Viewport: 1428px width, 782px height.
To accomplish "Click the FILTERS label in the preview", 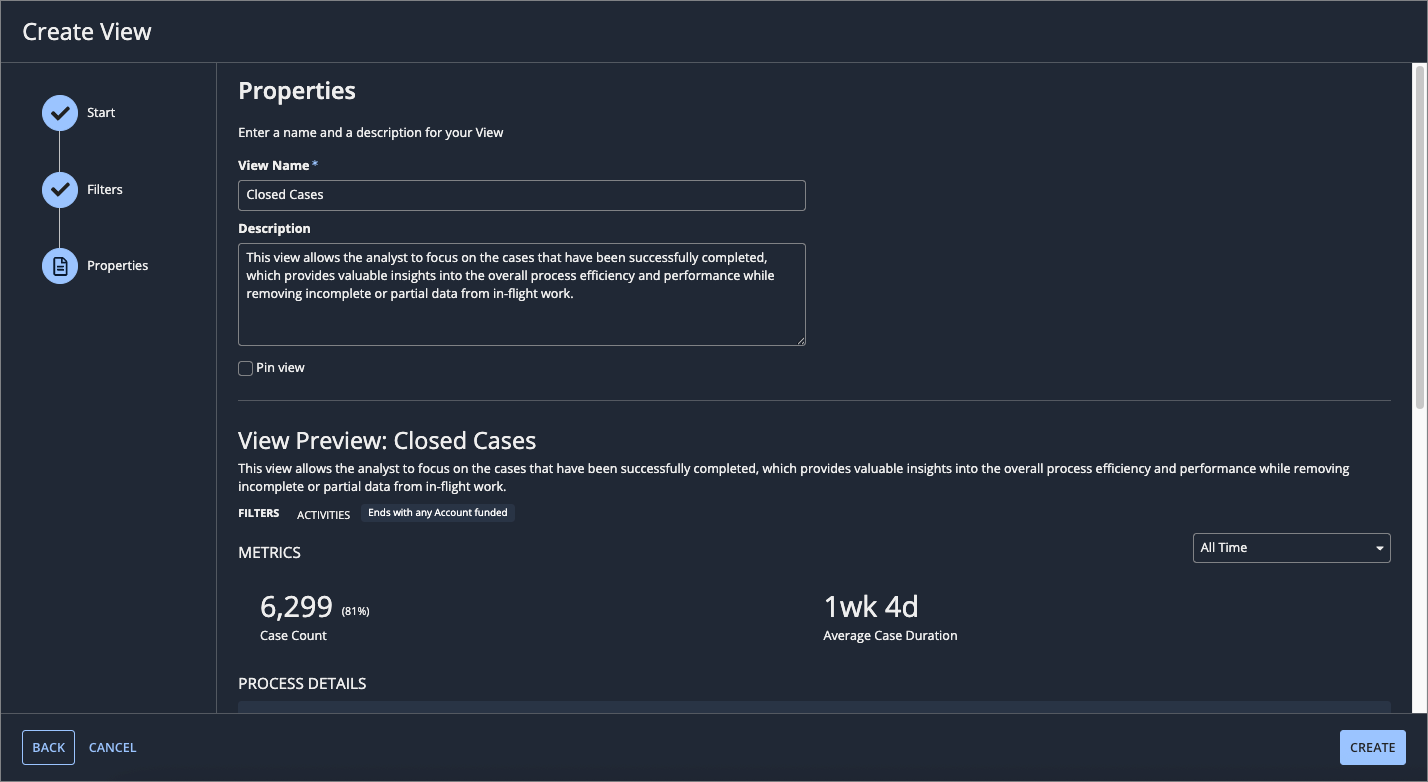I will [x=259, y=513].
